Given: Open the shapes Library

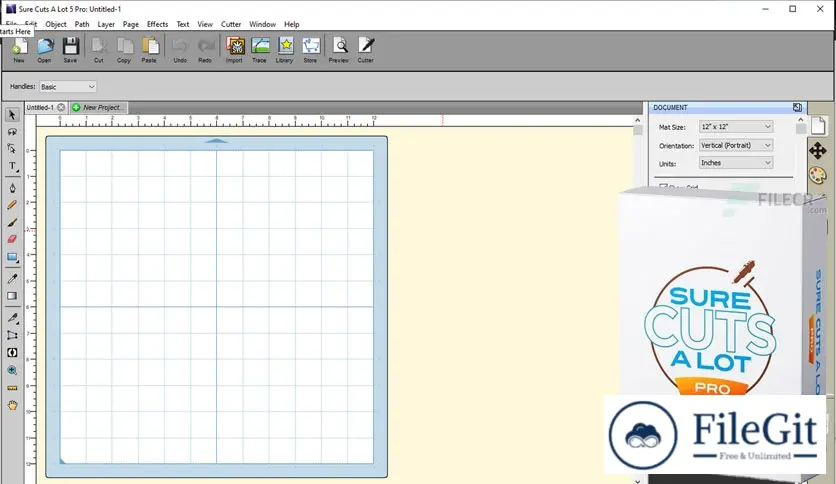Looking at the screenshot, I should [x=285, y=49].
